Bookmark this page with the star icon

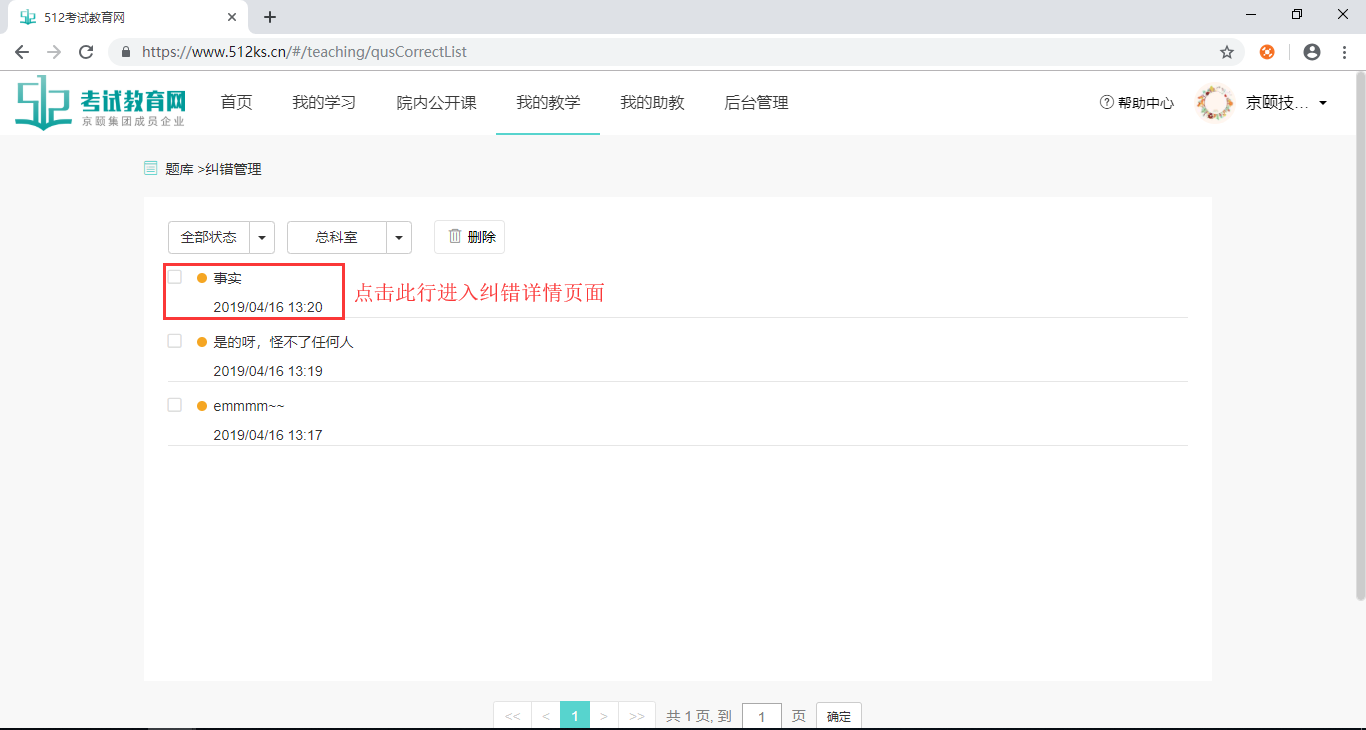pyautogui.click(x=1228, y=51)
